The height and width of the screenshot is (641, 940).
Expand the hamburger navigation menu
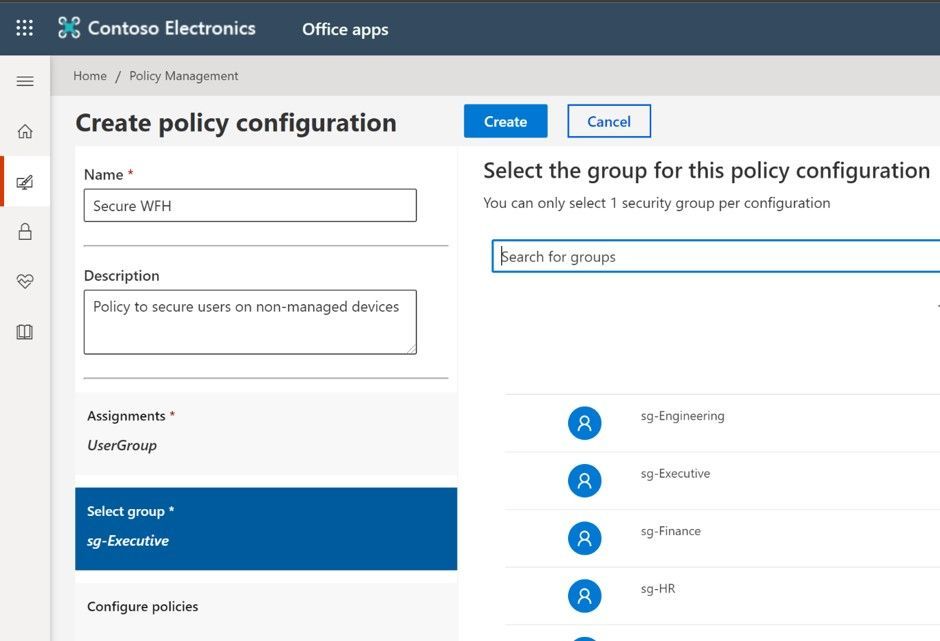pyautogui.click(x=25, y=81)
